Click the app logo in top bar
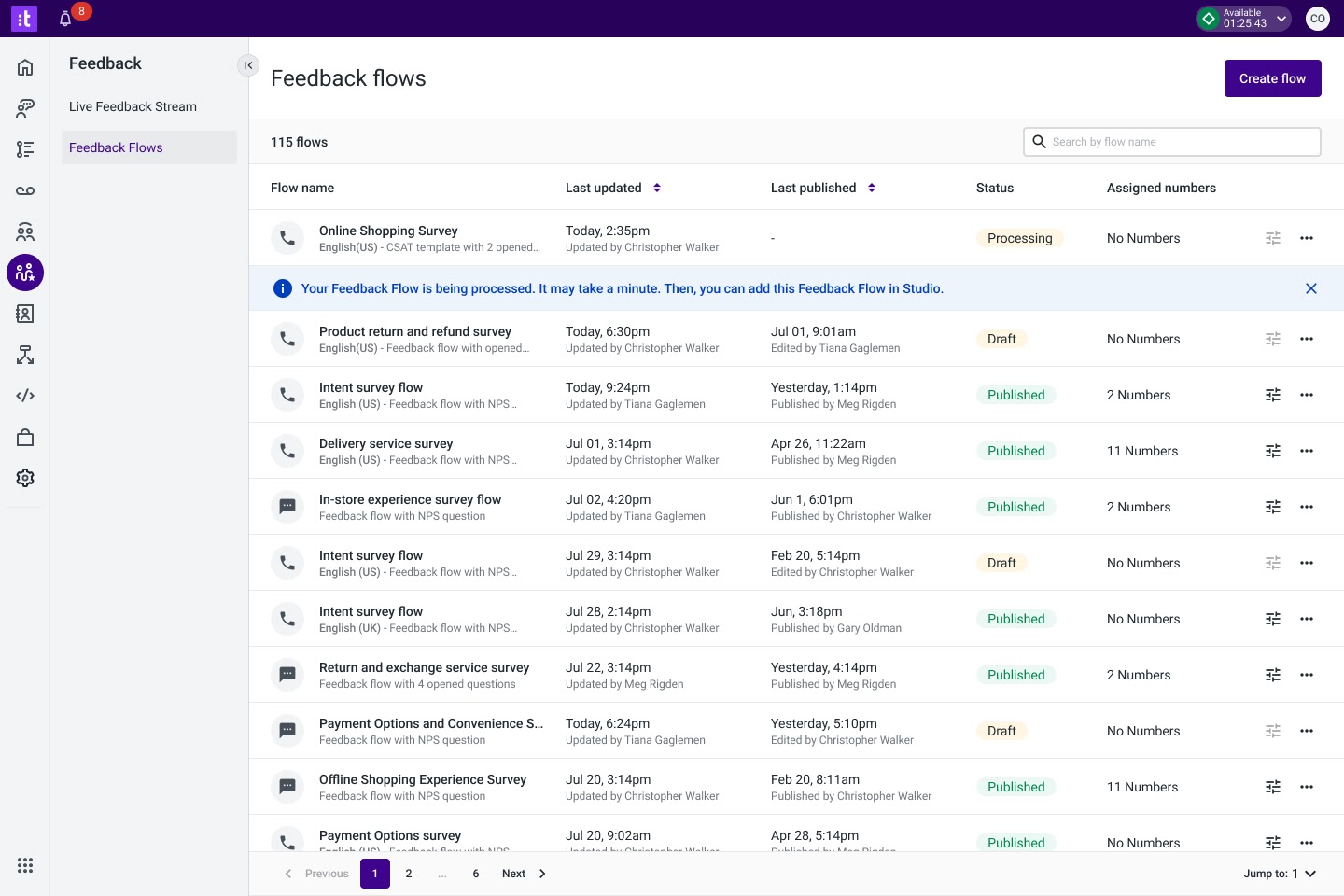 (x=24, y=19)
